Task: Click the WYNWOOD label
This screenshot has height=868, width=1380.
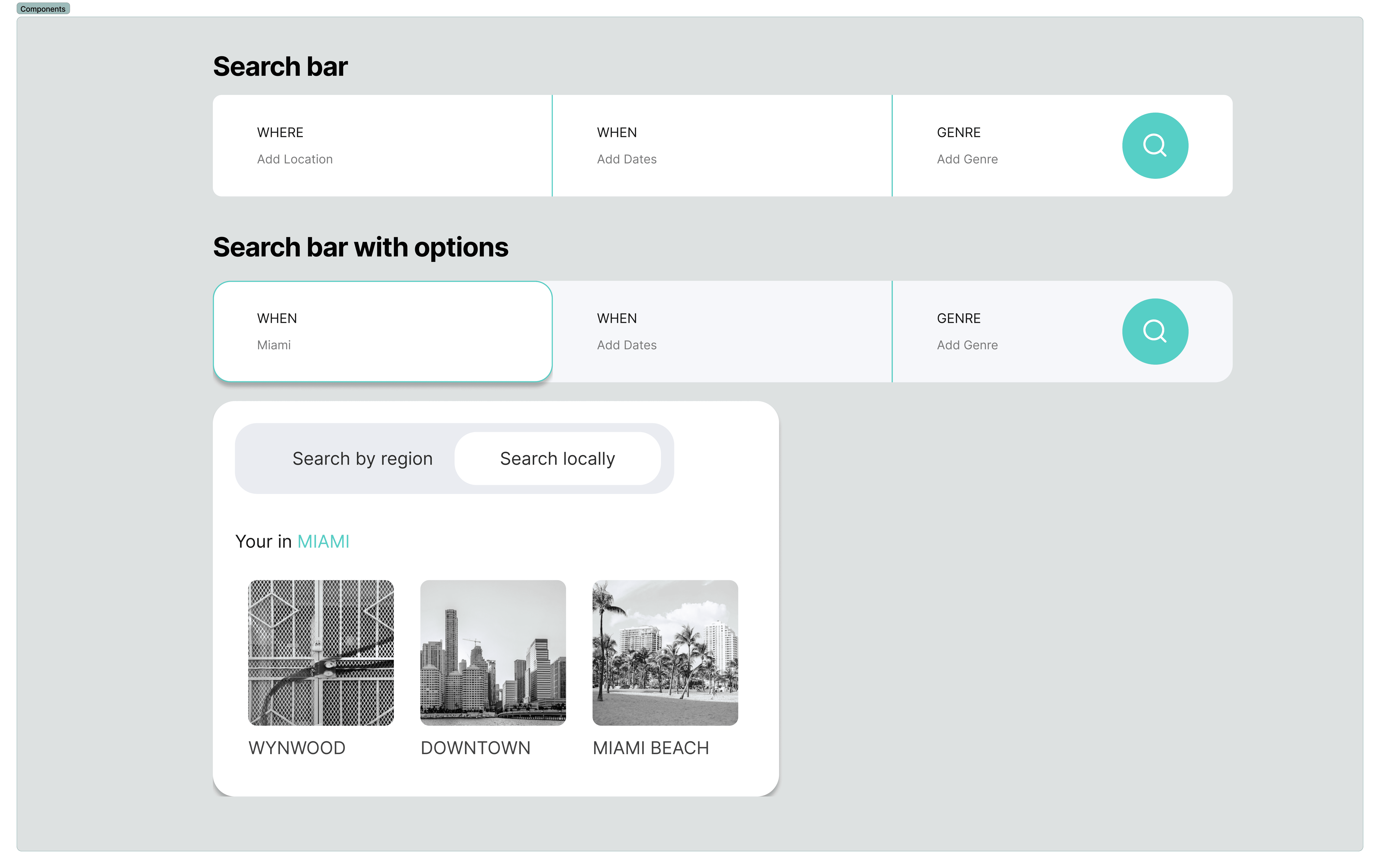Action: tap(297, 748)
